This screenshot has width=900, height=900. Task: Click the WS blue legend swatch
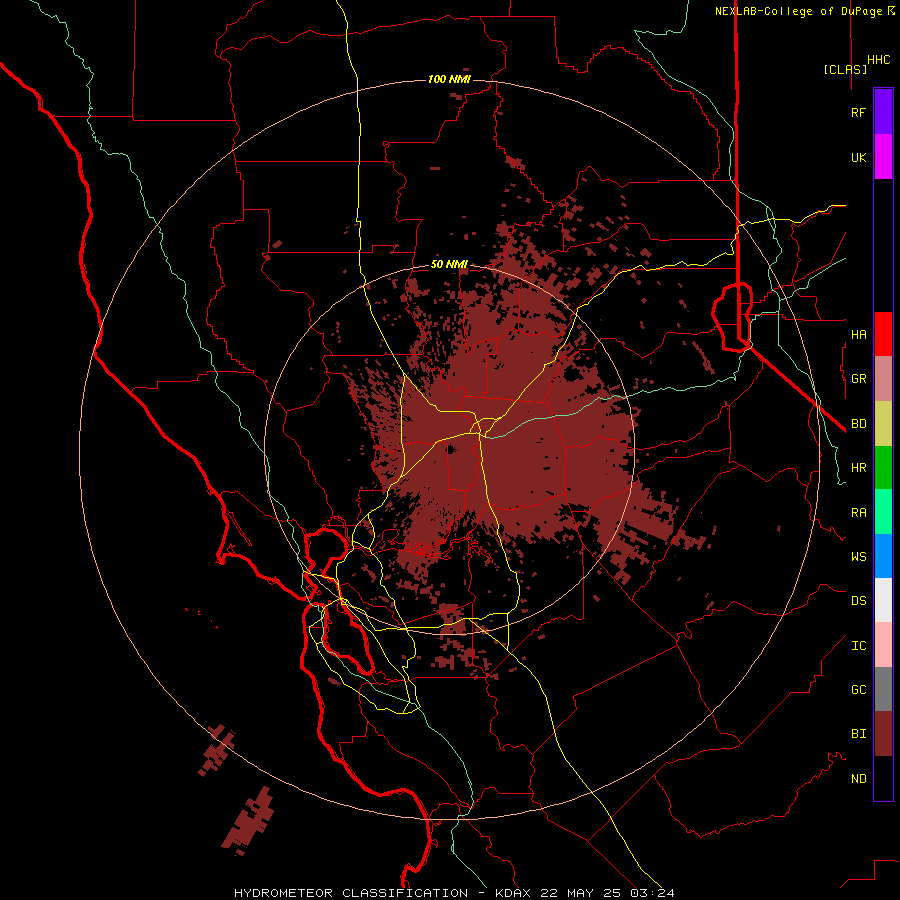tap(883, 556)
